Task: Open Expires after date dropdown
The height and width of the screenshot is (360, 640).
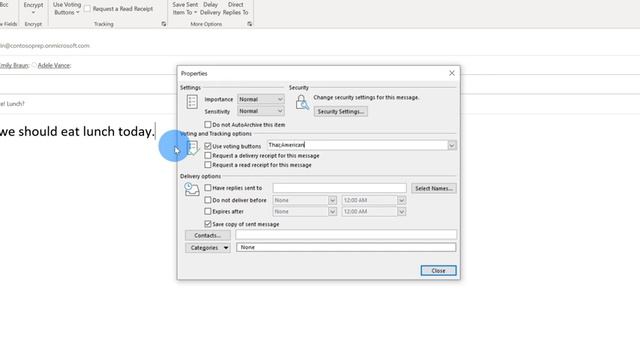Action: (332, 211)
